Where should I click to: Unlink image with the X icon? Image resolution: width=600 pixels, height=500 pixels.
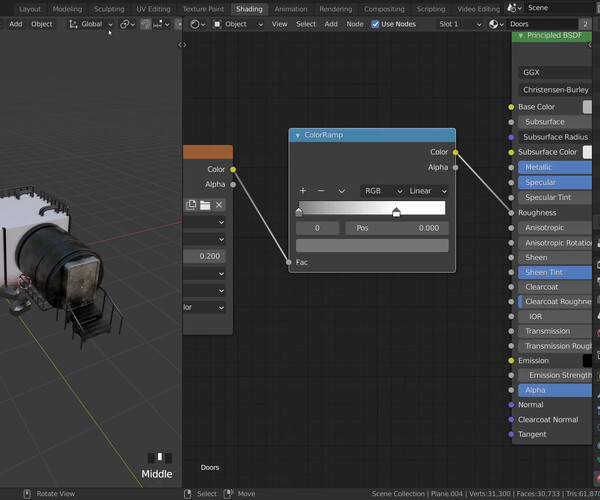[219, 205]
